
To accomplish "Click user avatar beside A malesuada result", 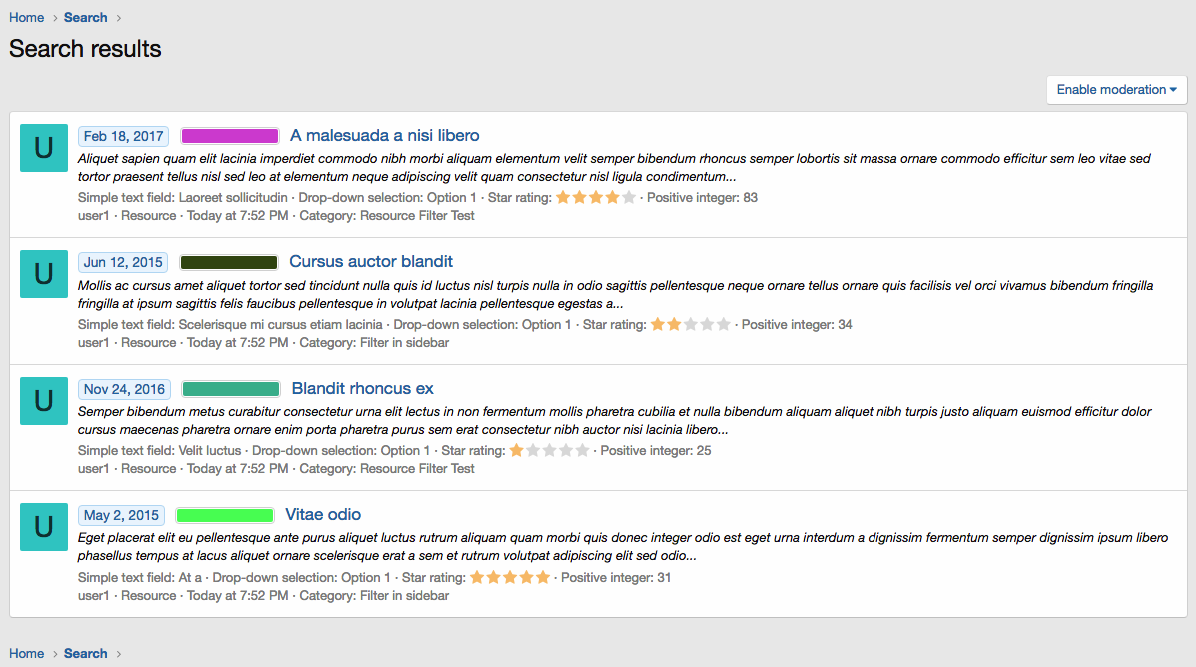I will 43,148.
